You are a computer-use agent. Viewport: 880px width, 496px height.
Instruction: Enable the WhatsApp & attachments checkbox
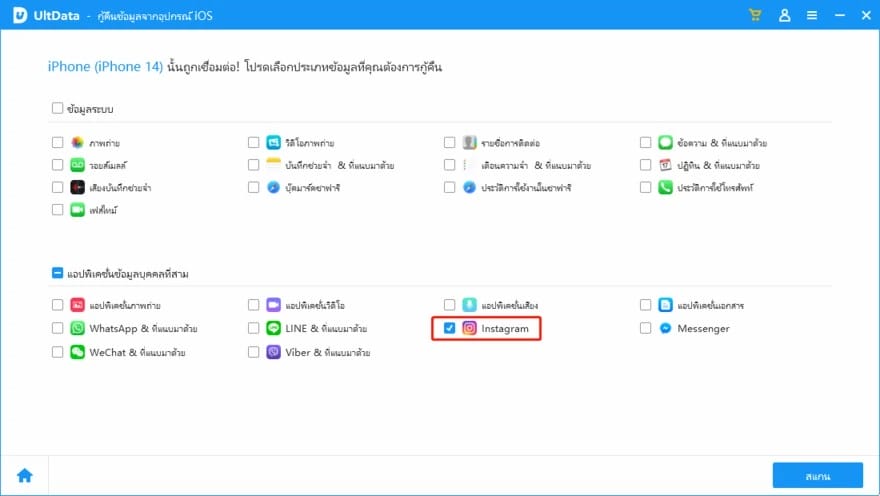tap(57, 328)
